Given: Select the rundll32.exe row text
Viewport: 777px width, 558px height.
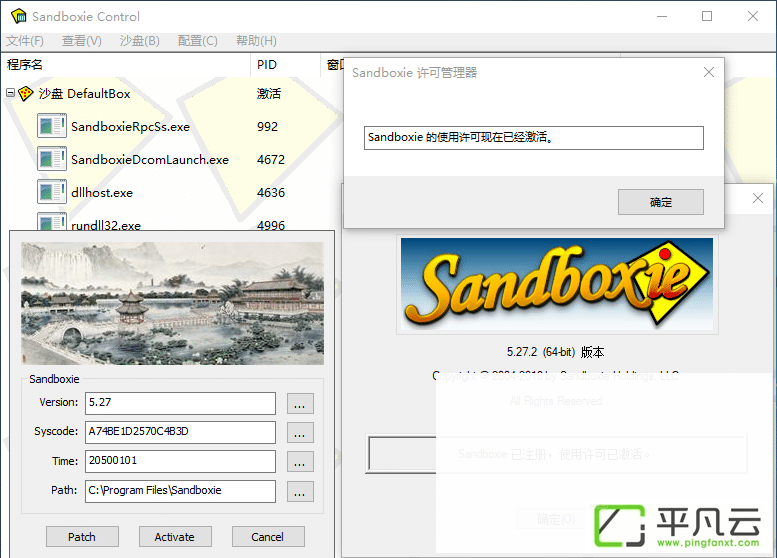Looking at the screenshot, I should [106, 224].
